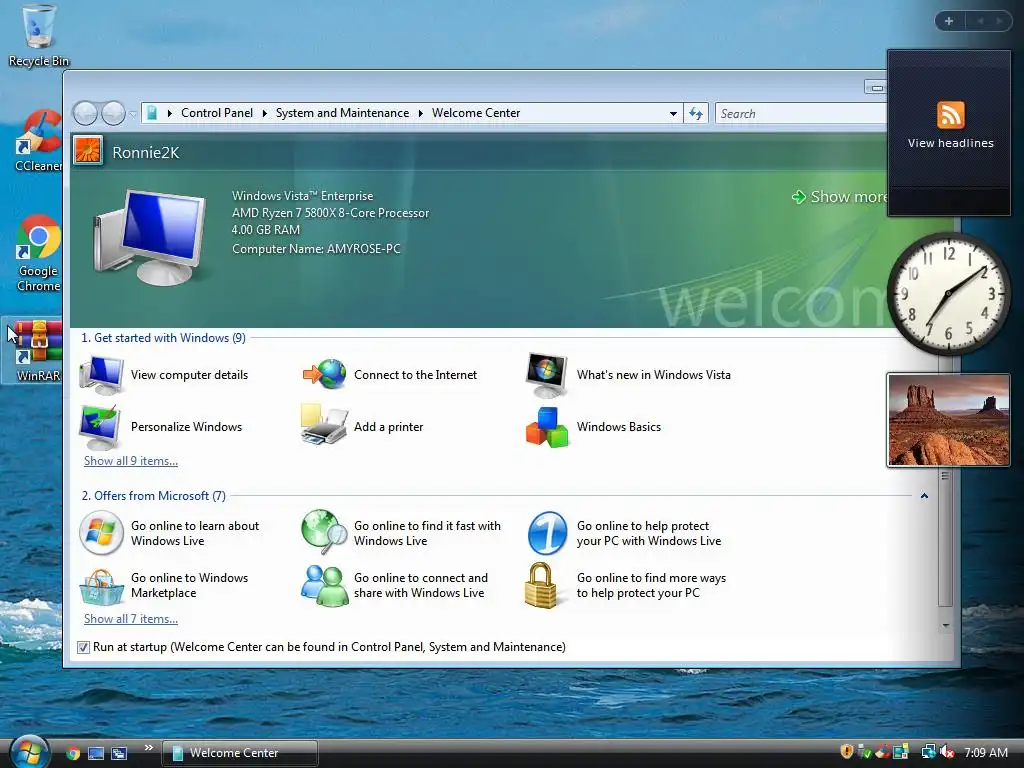Expand the arrow after System and Maintenance breadcrumb
The height and width of the screenshot is (768, 1024).
click(x=421, y=114)
